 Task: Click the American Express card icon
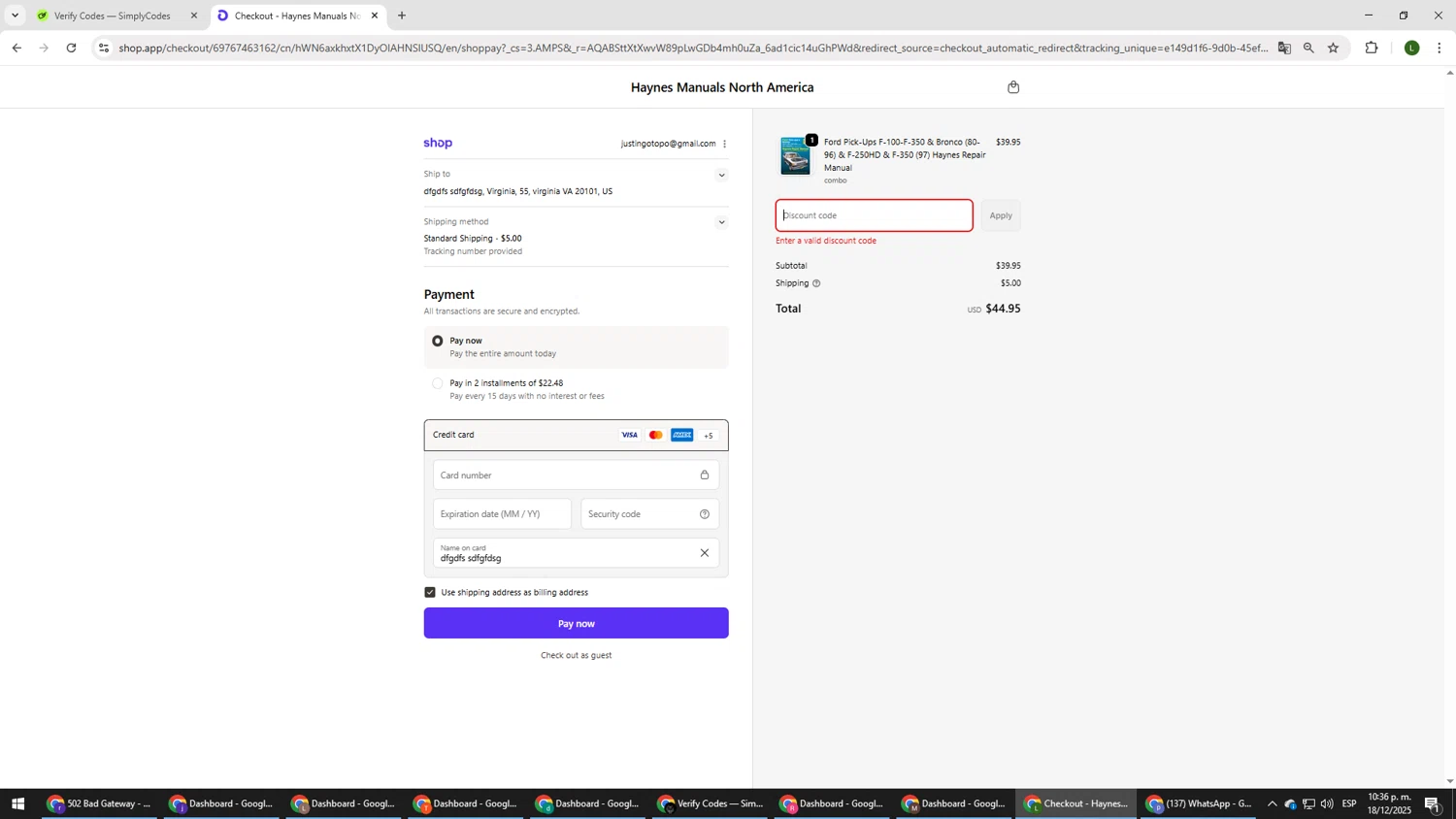(x=682, y=435)
